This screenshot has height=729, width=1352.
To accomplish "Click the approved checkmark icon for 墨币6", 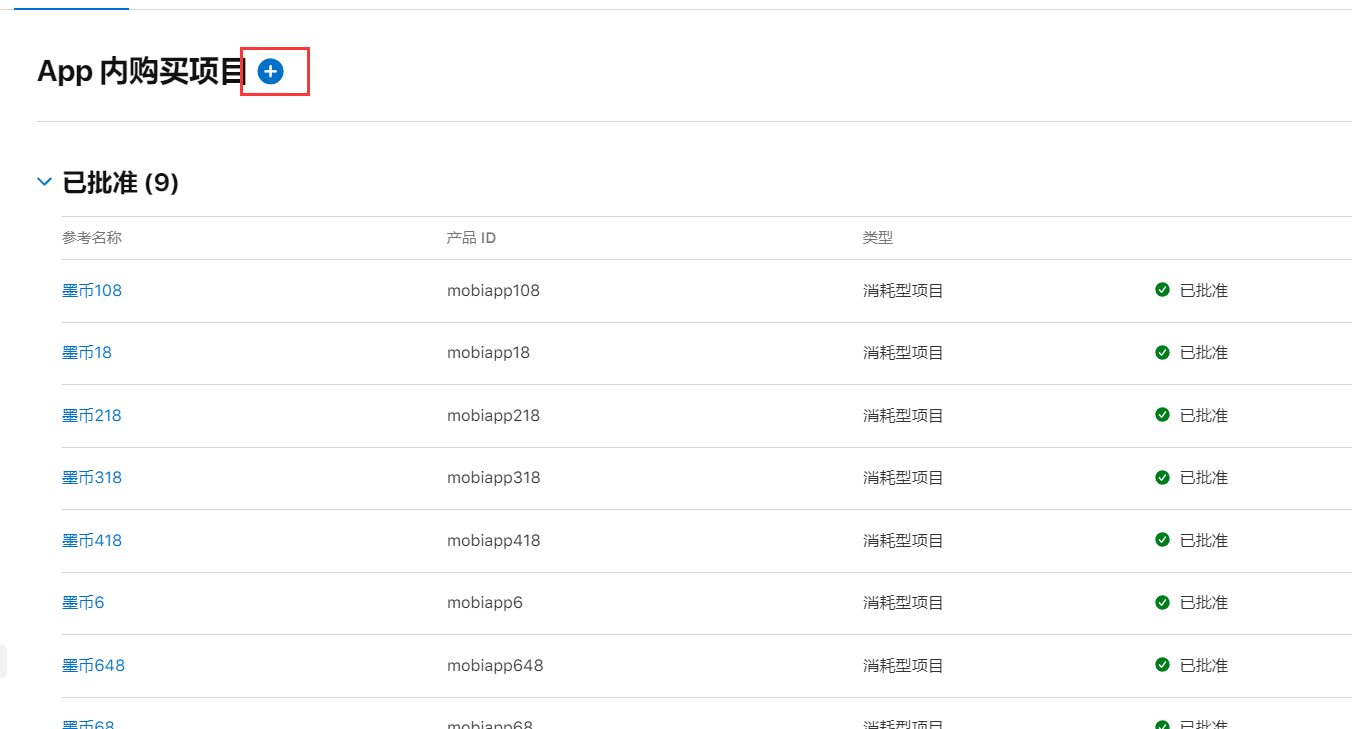I will pos(1162,602).
